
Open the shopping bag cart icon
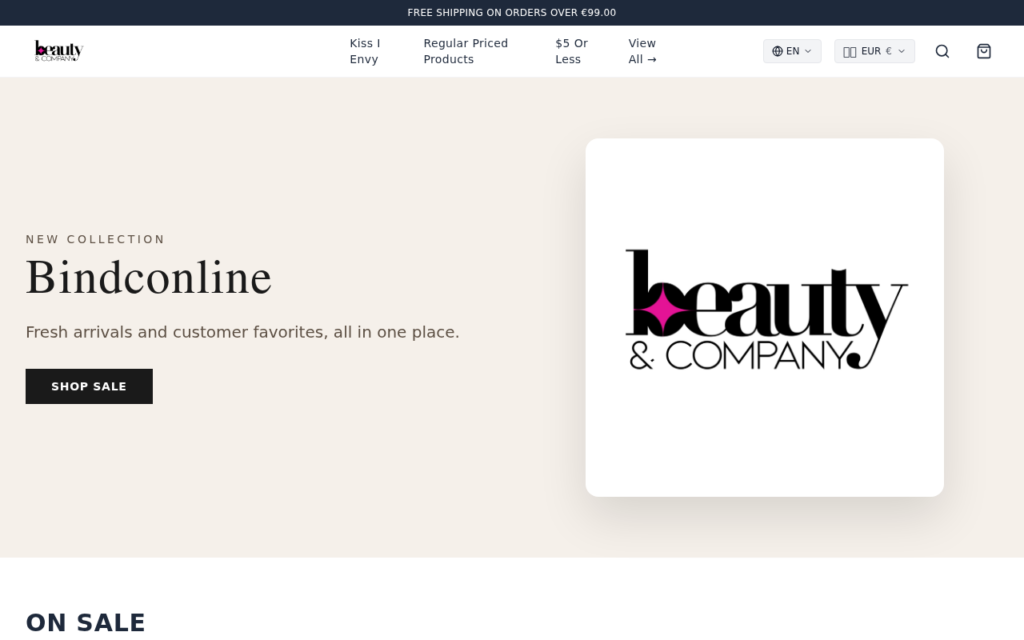pos(984,52)
